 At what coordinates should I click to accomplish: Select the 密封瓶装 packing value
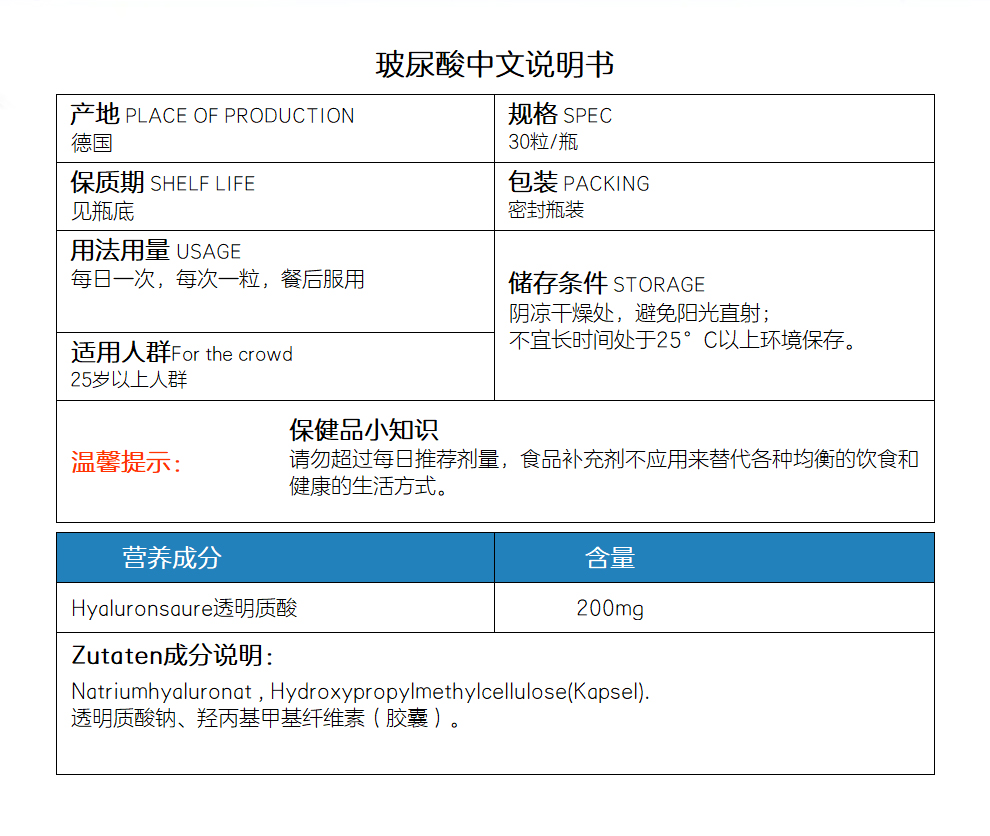point(546,210)
